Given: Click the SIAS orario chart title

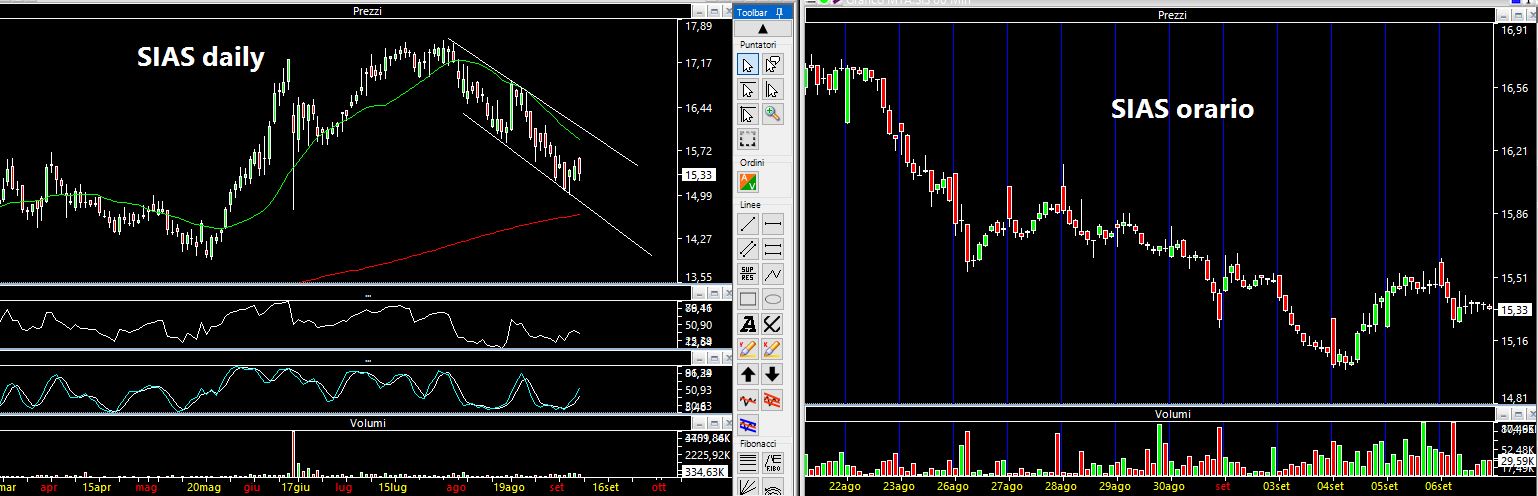Looking at the screenshot, I should click(x=1182, y=109).
